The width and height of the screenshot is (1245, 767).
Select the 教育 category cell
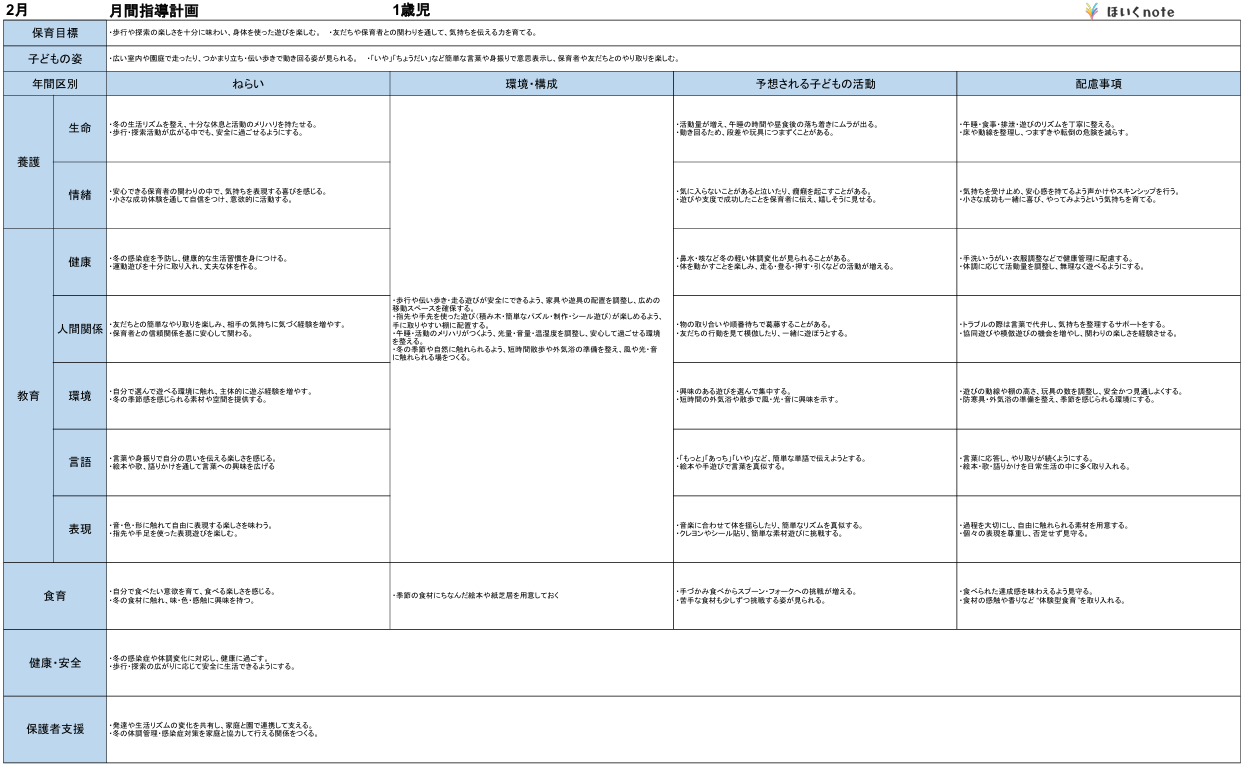tap(29, 396)
